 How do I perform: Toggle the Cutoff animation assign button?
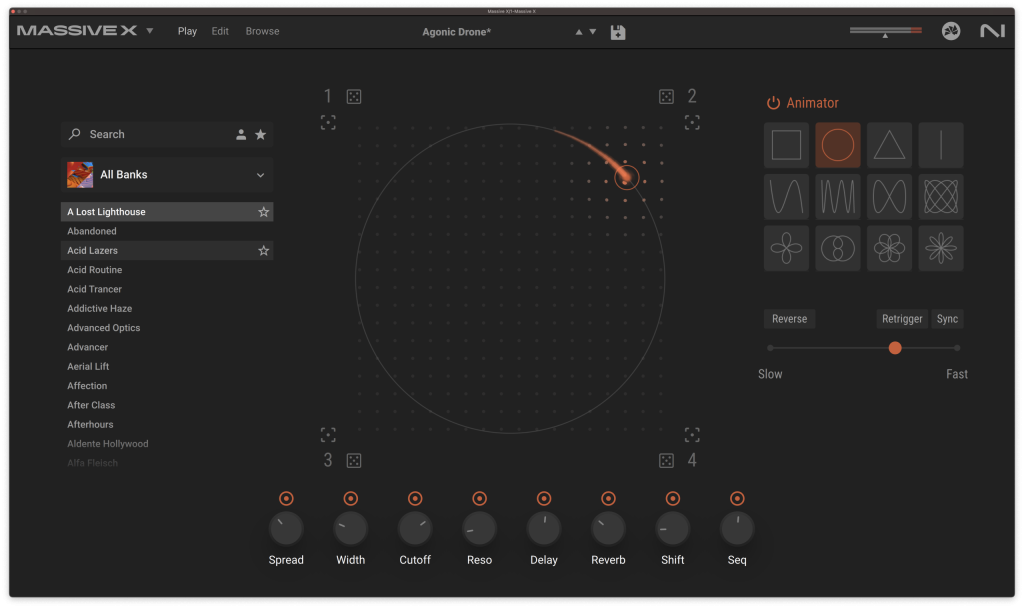[415, 498]
